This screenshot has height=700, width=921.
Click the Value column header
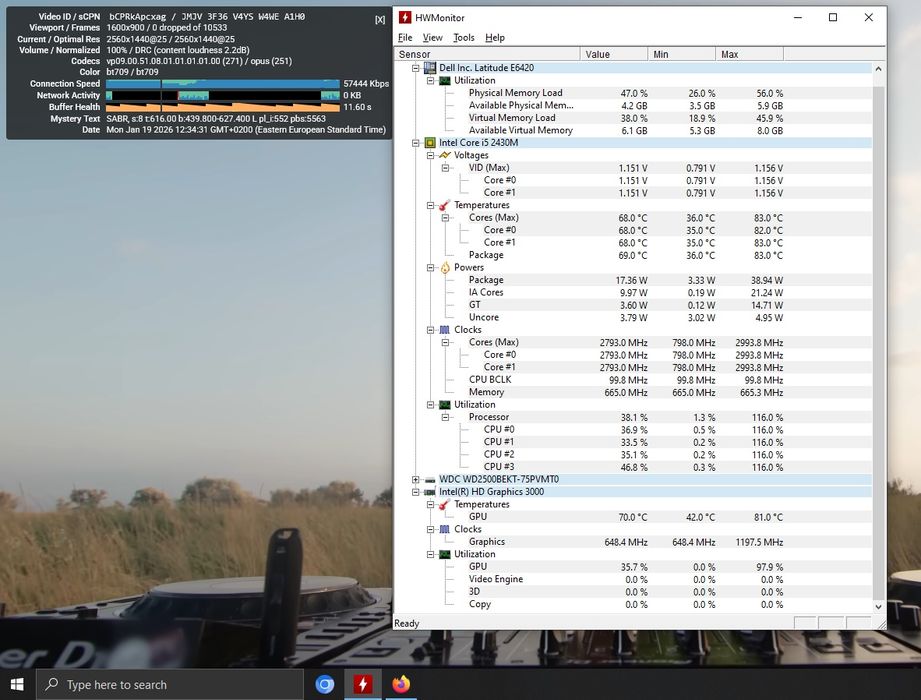pyautogui.click(x=614, y=54)
